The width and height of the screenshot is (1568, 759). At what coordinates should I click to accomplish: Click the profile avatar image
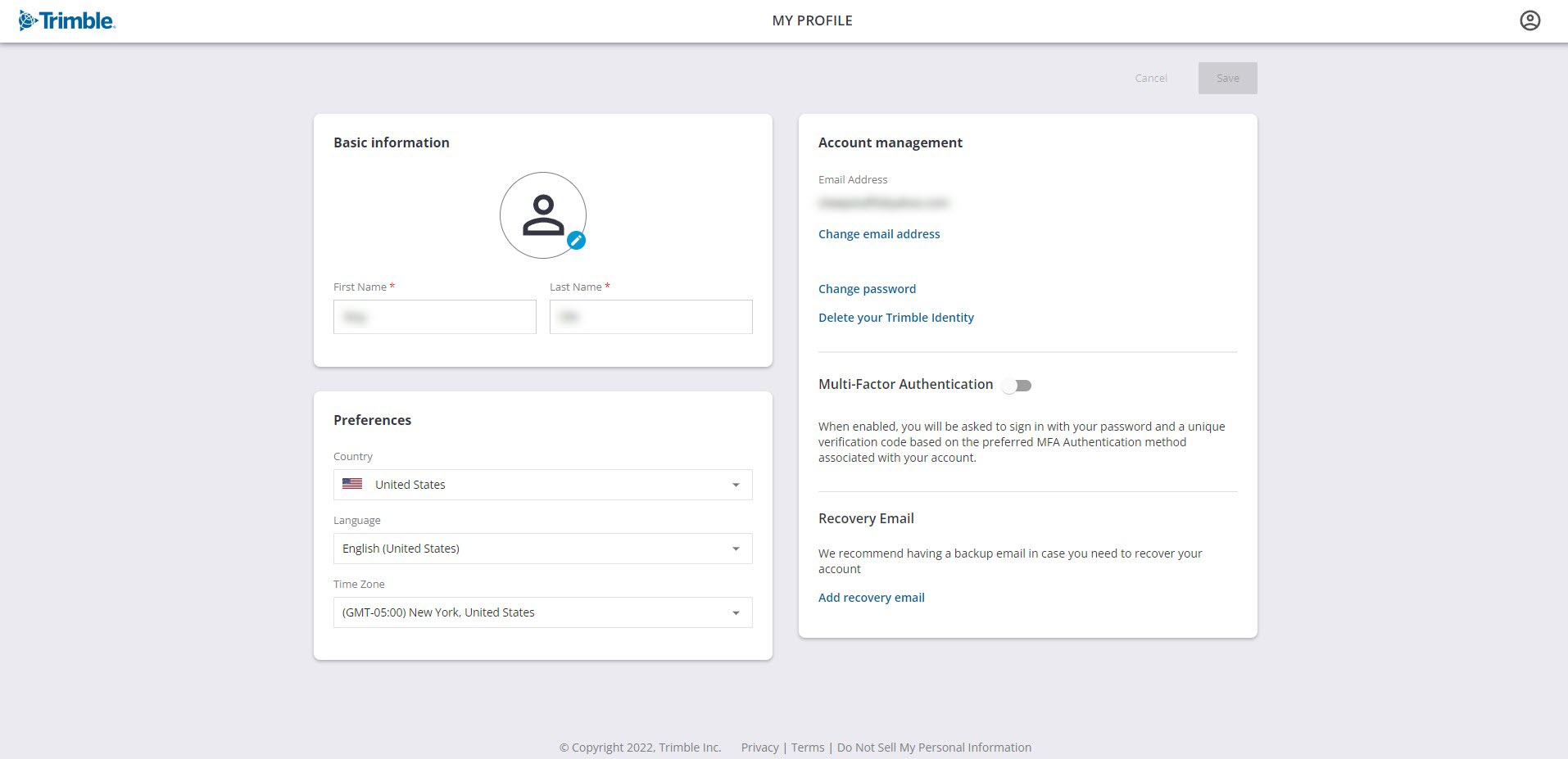point(542,215)
